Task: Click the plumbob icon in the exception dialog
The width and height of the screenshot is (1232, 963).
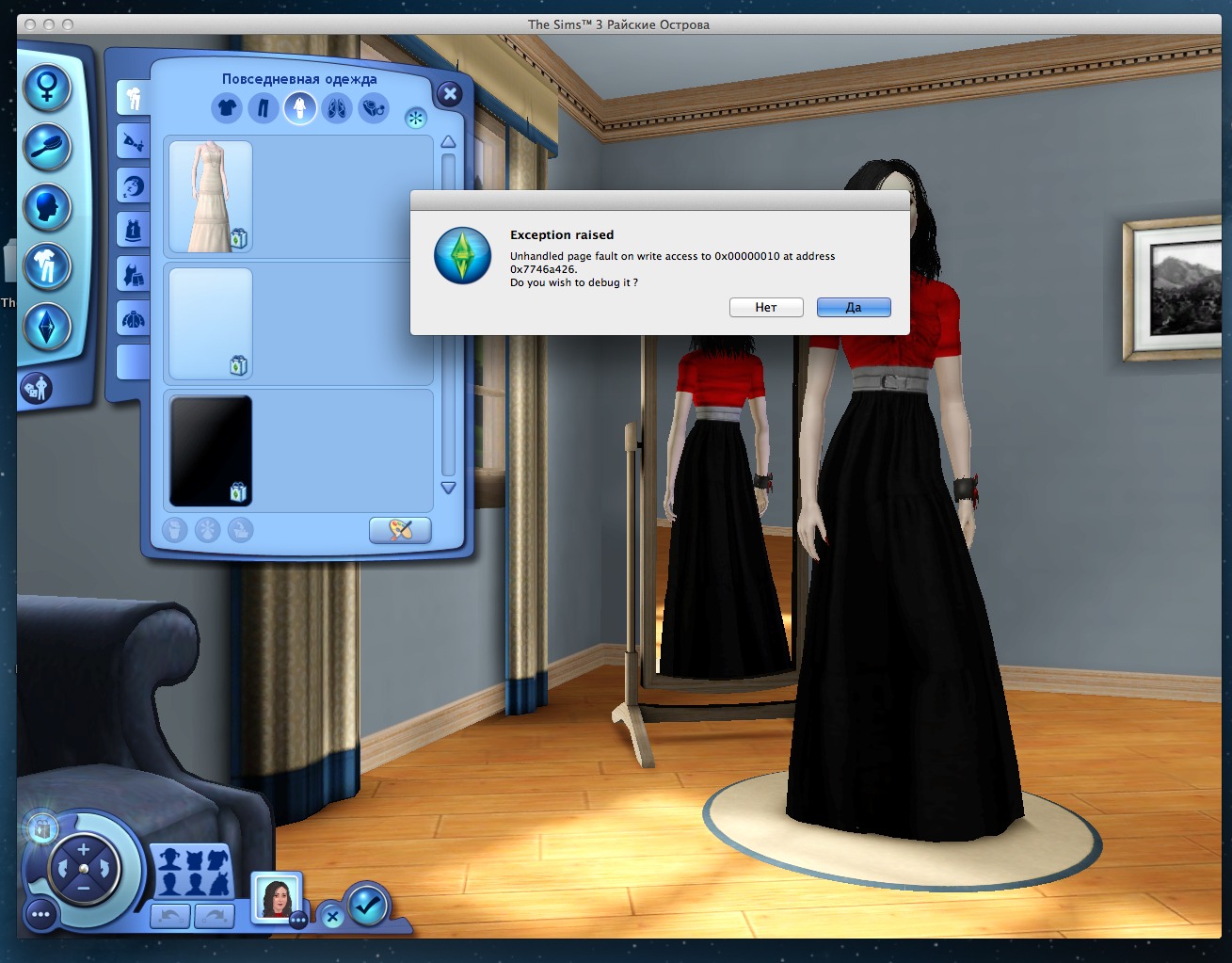Action: click(462, 255)
